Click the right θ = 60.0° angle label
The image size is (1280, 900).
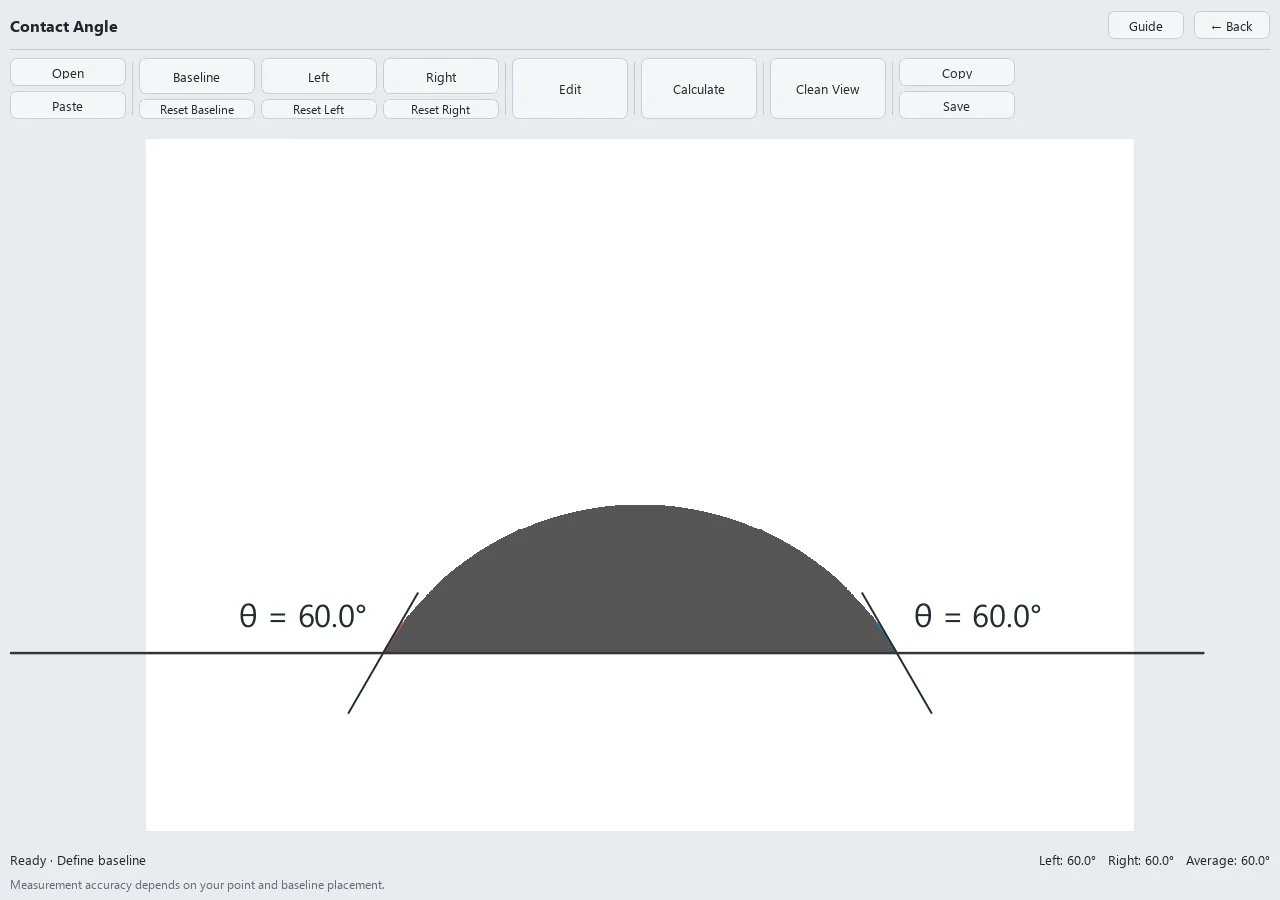coord(978,616)
